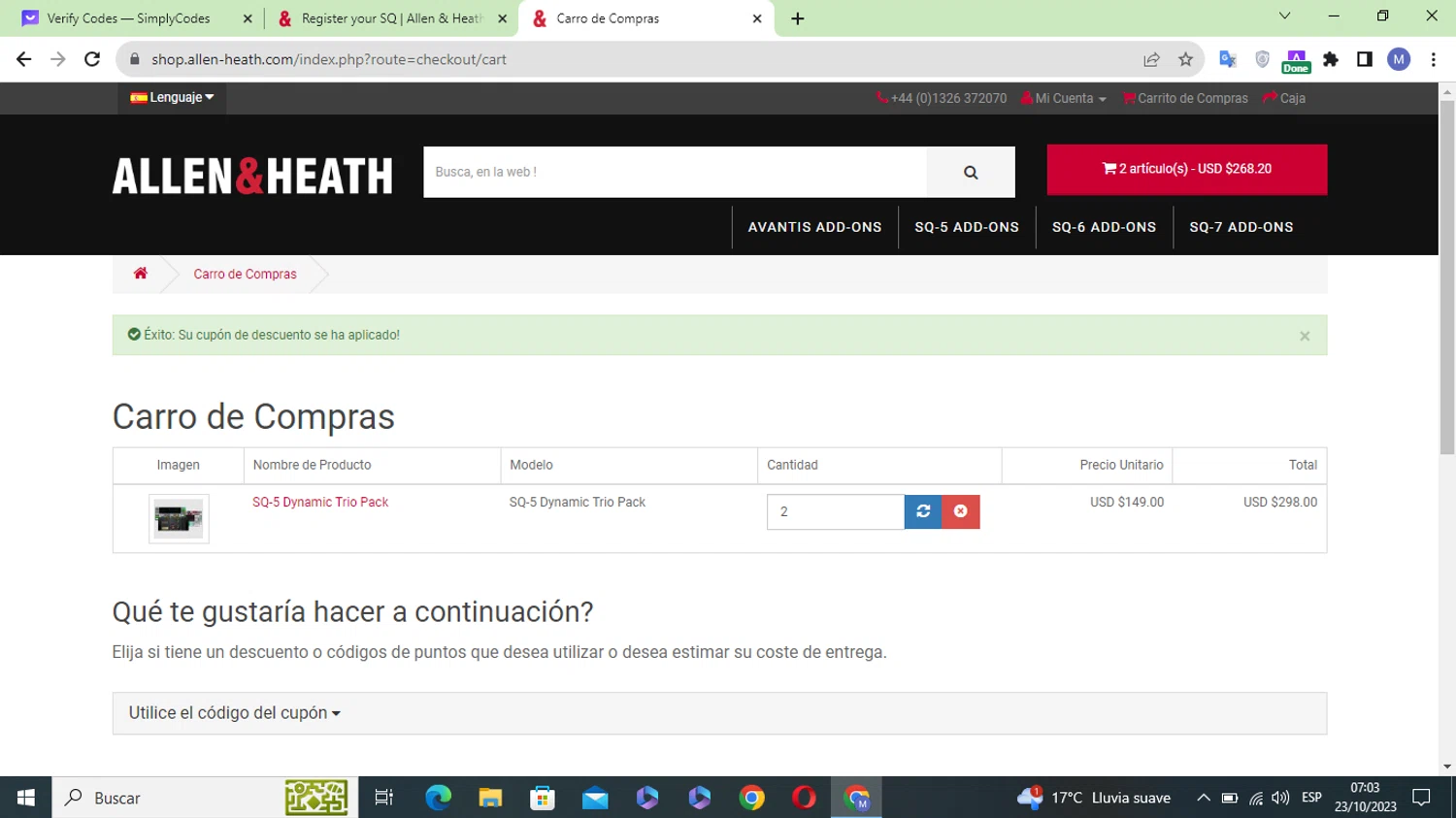This screenshot has height=818, width=1456.
Task: Toggle Chrome side panel
Action: (x=1365, y=59)
